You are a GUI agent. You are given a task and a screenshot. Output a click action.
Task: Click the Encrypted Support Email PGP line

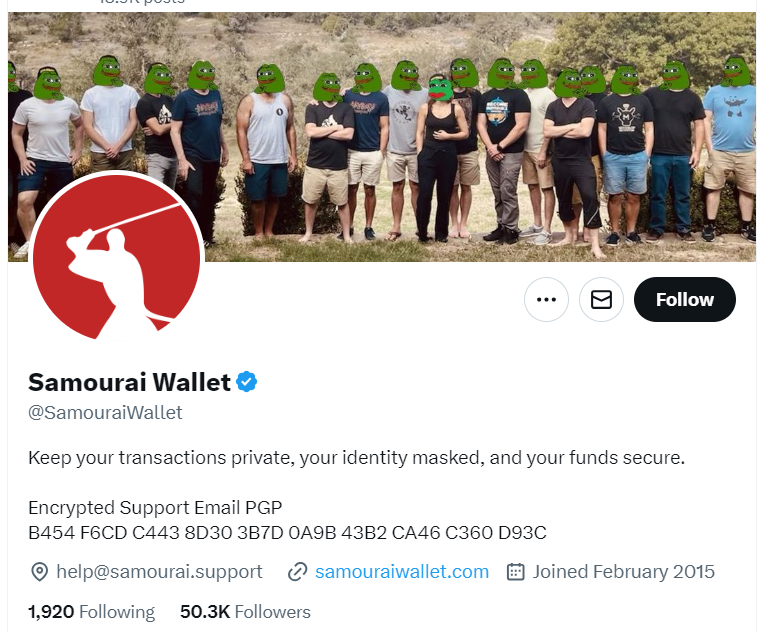pyautogui.click(x=155, y=508)
